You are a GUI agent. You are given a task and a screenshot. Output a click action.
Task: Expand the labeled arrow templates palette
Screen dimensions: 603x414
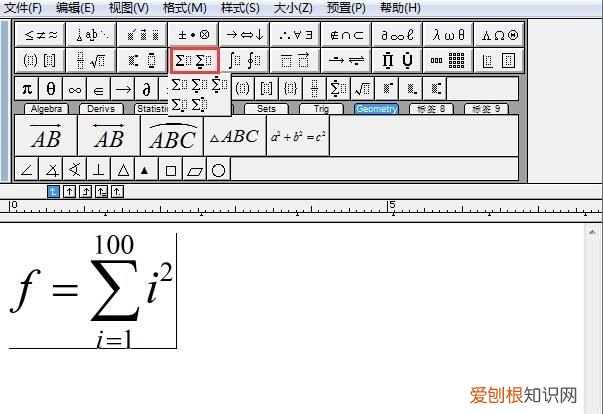coord(346,60)
